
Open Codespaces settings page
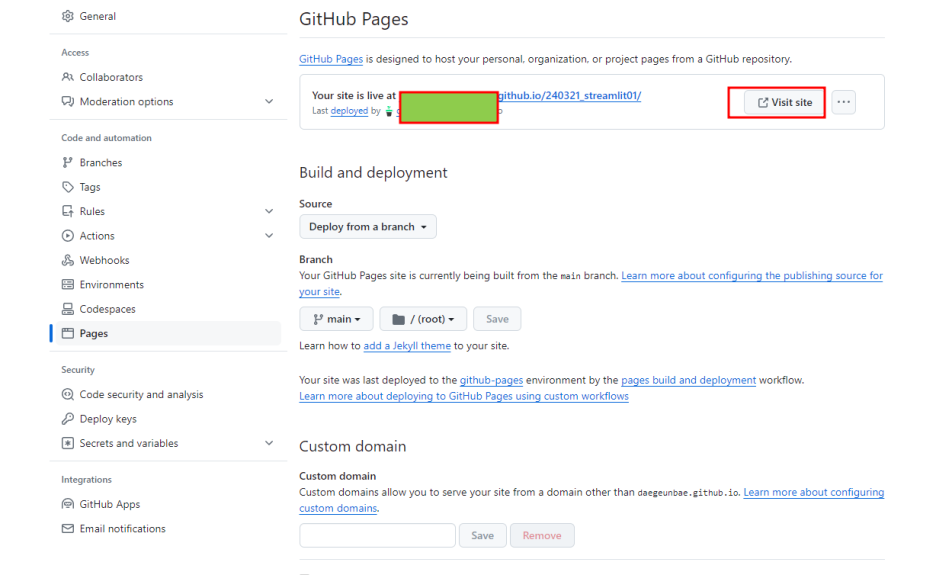click(107, 309)
